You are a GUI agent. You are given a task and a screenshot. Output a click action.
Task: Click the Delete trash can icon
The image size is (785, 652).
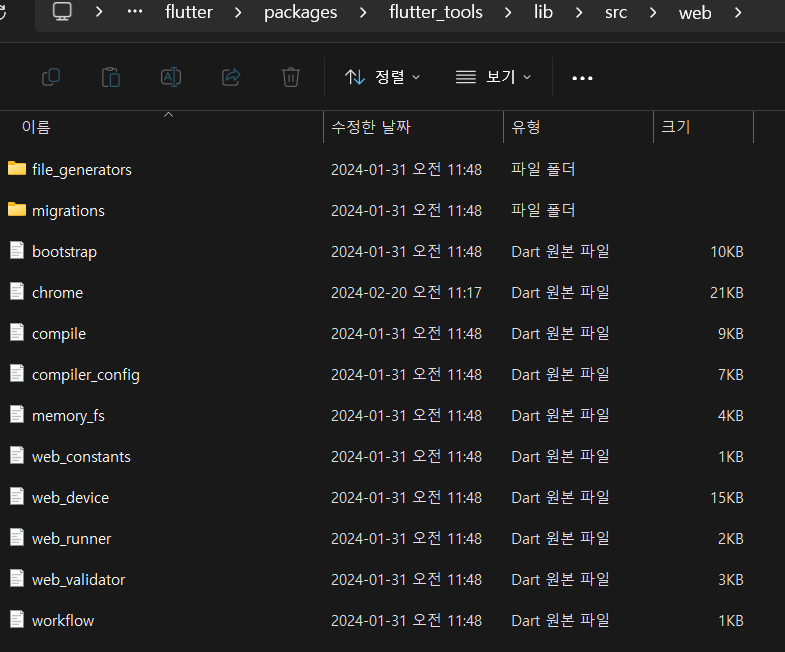pos(290,77)
